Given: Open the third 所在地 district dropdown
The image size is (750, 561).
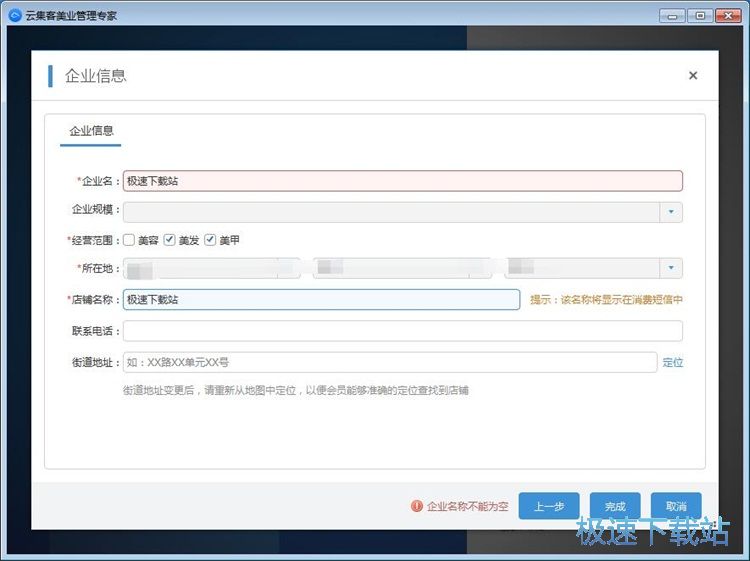Looking at the screenshot, I should [x=594, y=268].
